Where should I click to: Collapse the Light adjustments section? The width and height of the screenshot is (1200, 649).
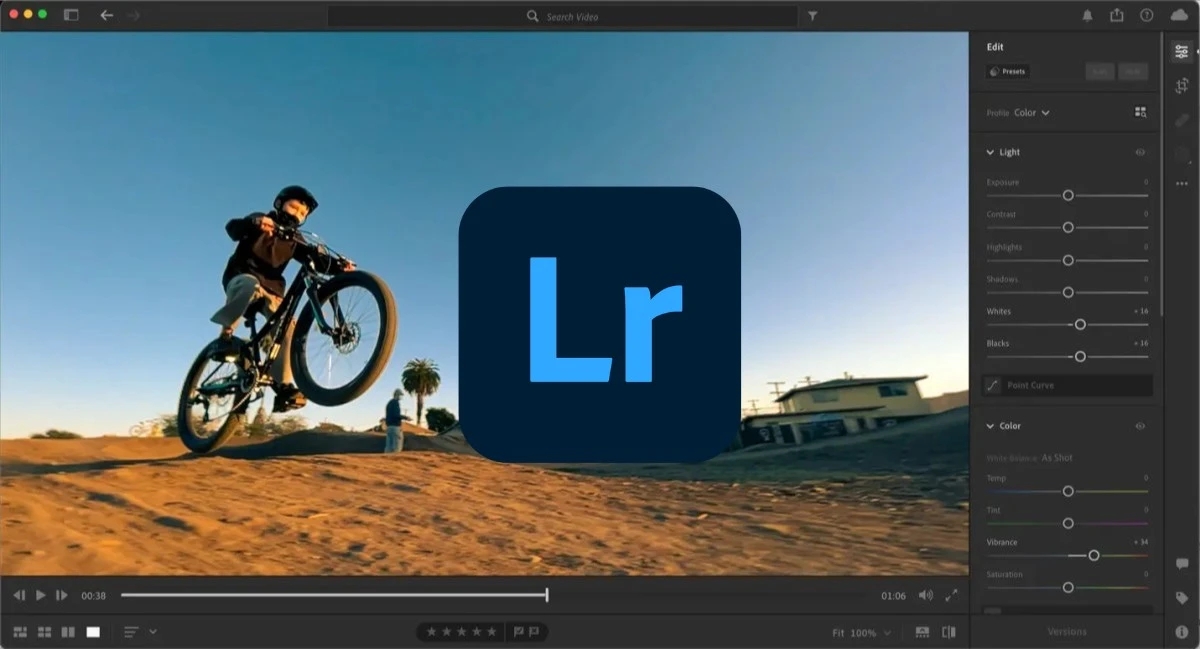[991, 152]
